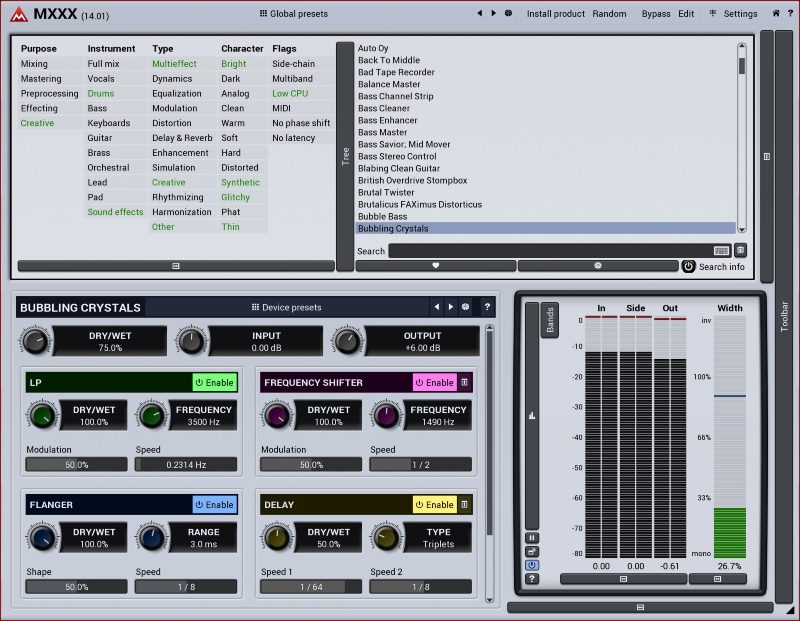Click the keyboard icon in search field
Viewport: 800px width, 621px height.
click(721, 251)
